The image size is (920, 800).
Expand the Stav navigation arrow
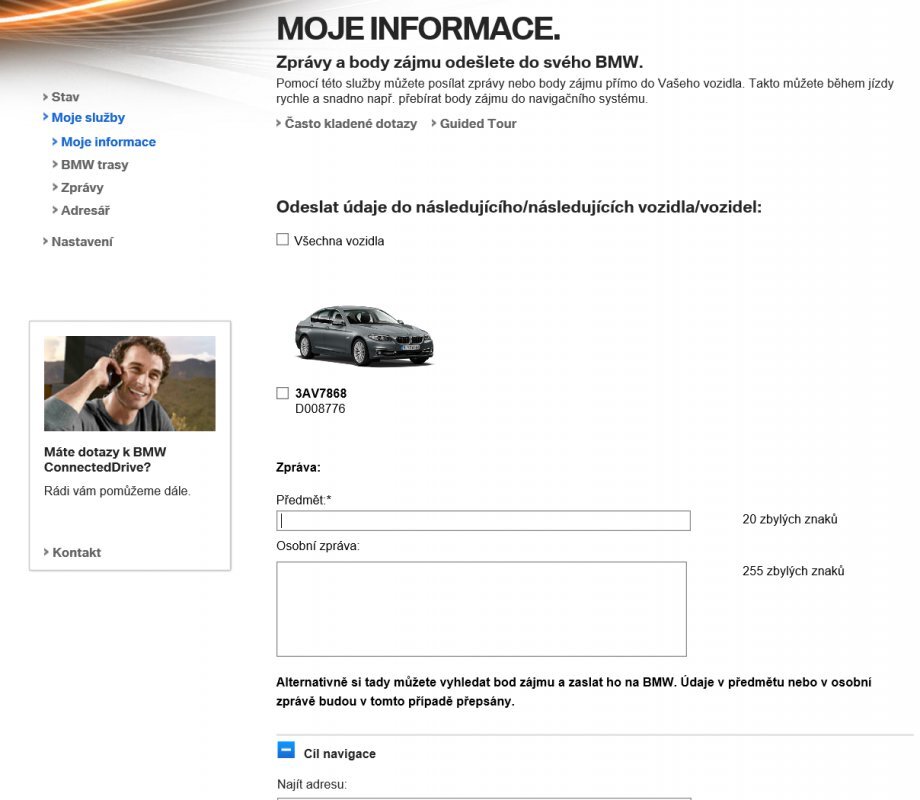pyautogui.click(x=44, y=97)
